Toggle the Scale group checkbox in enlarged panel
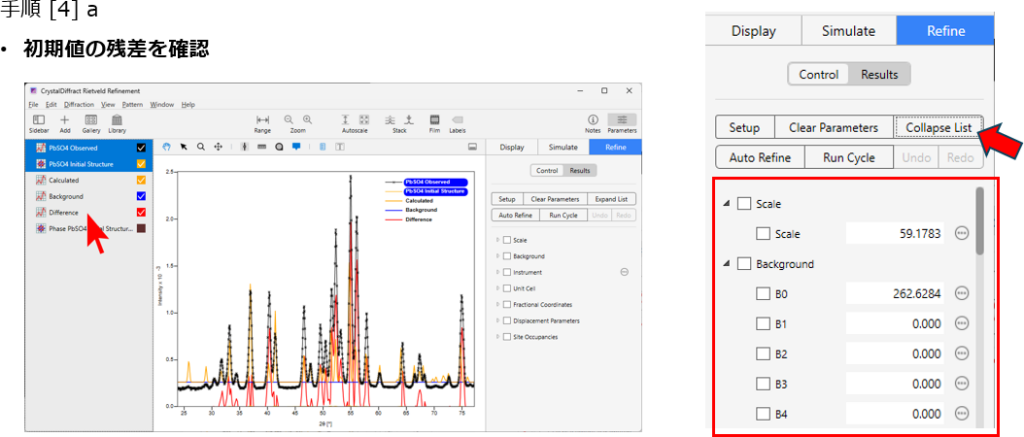Screen dimensions: 1024x437 (744, 203)
